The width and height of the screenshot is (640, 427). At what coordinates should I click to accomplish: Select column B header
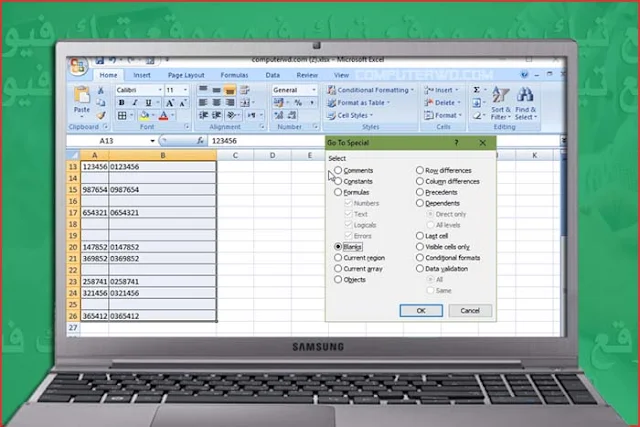pos(162,155)
